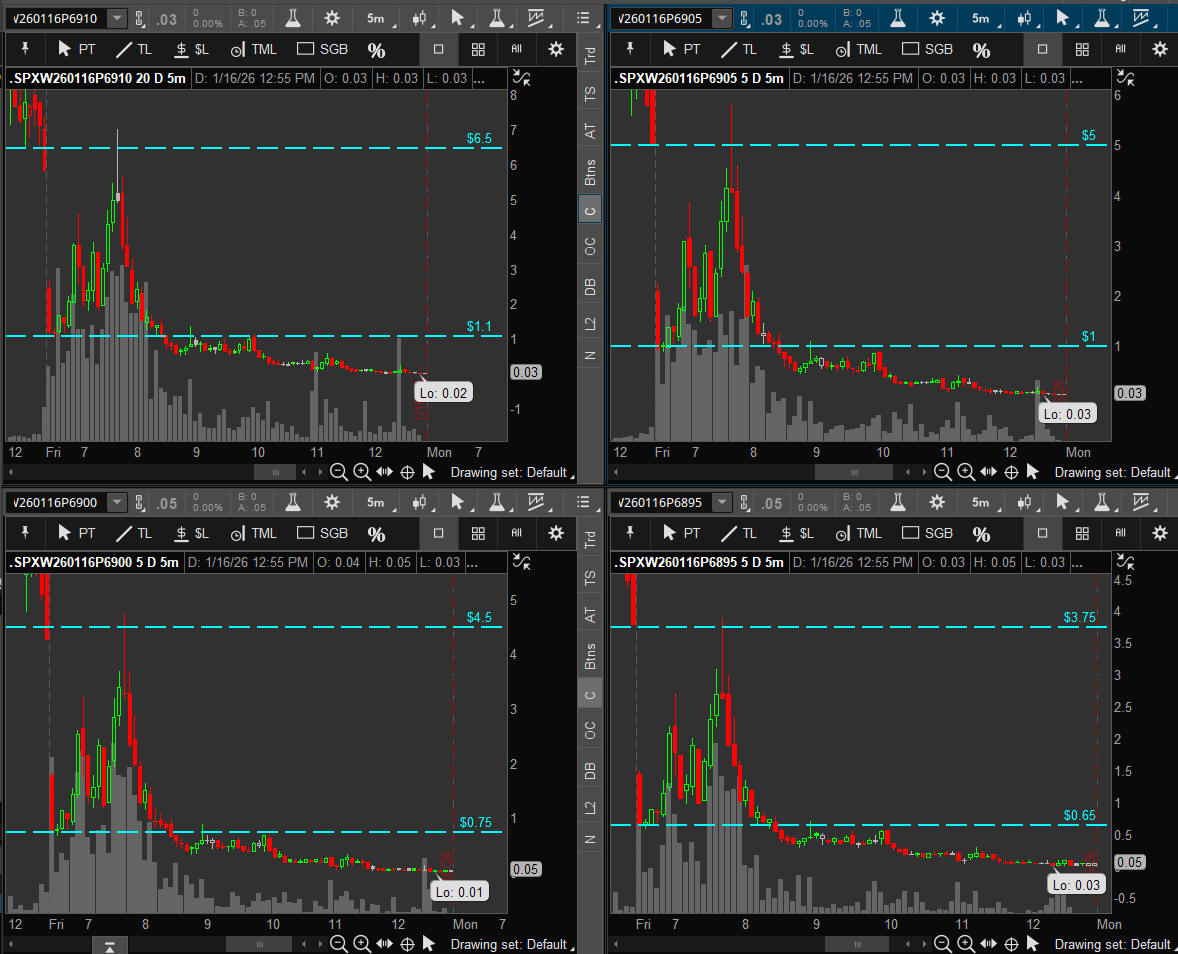
Task: Switch P6905 chart to grid layout view
Action: tap(1081, 49)
